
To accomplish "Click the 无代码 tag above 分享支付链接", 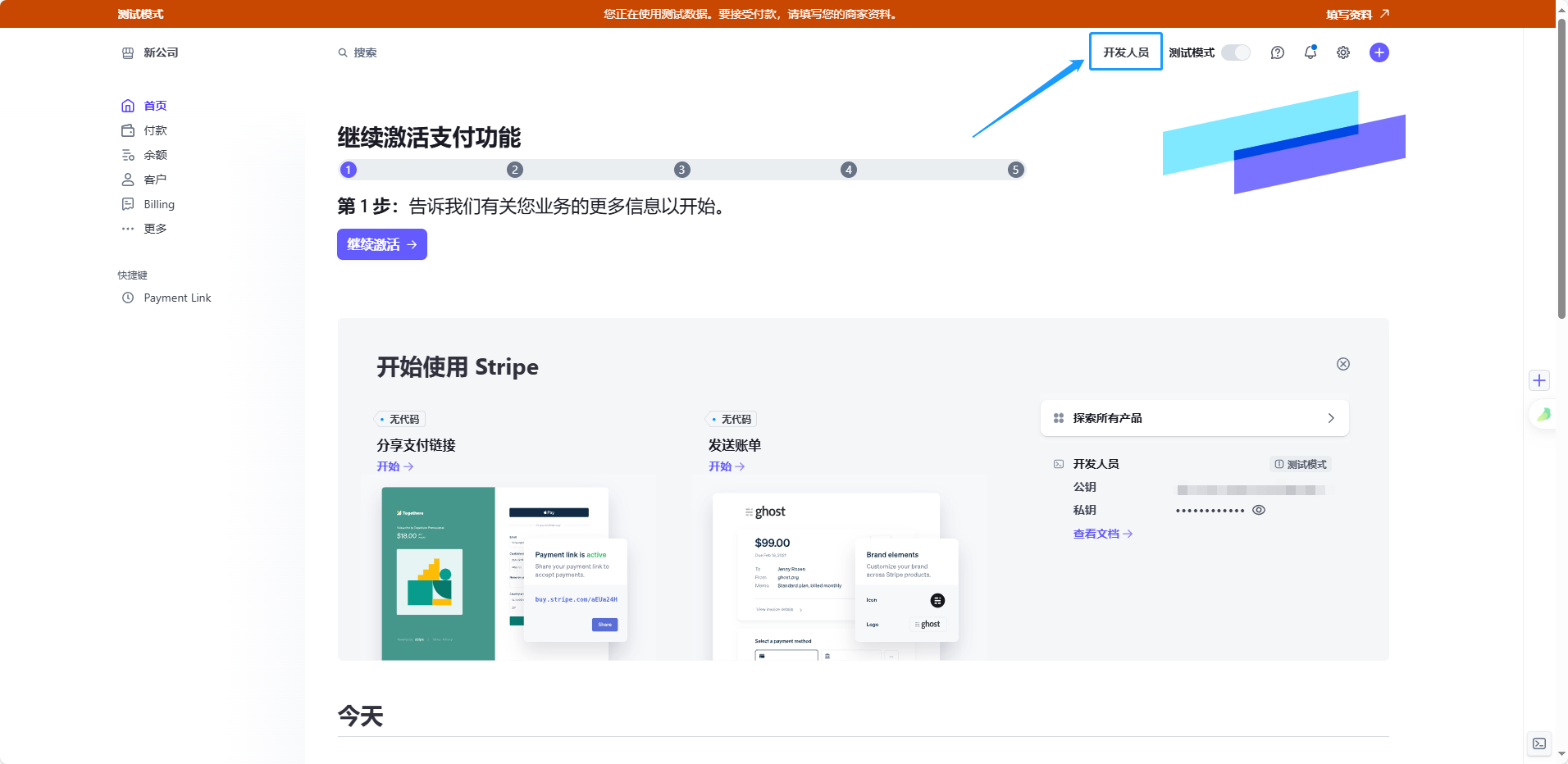I will pyautogui.click(x=400, y=419).
